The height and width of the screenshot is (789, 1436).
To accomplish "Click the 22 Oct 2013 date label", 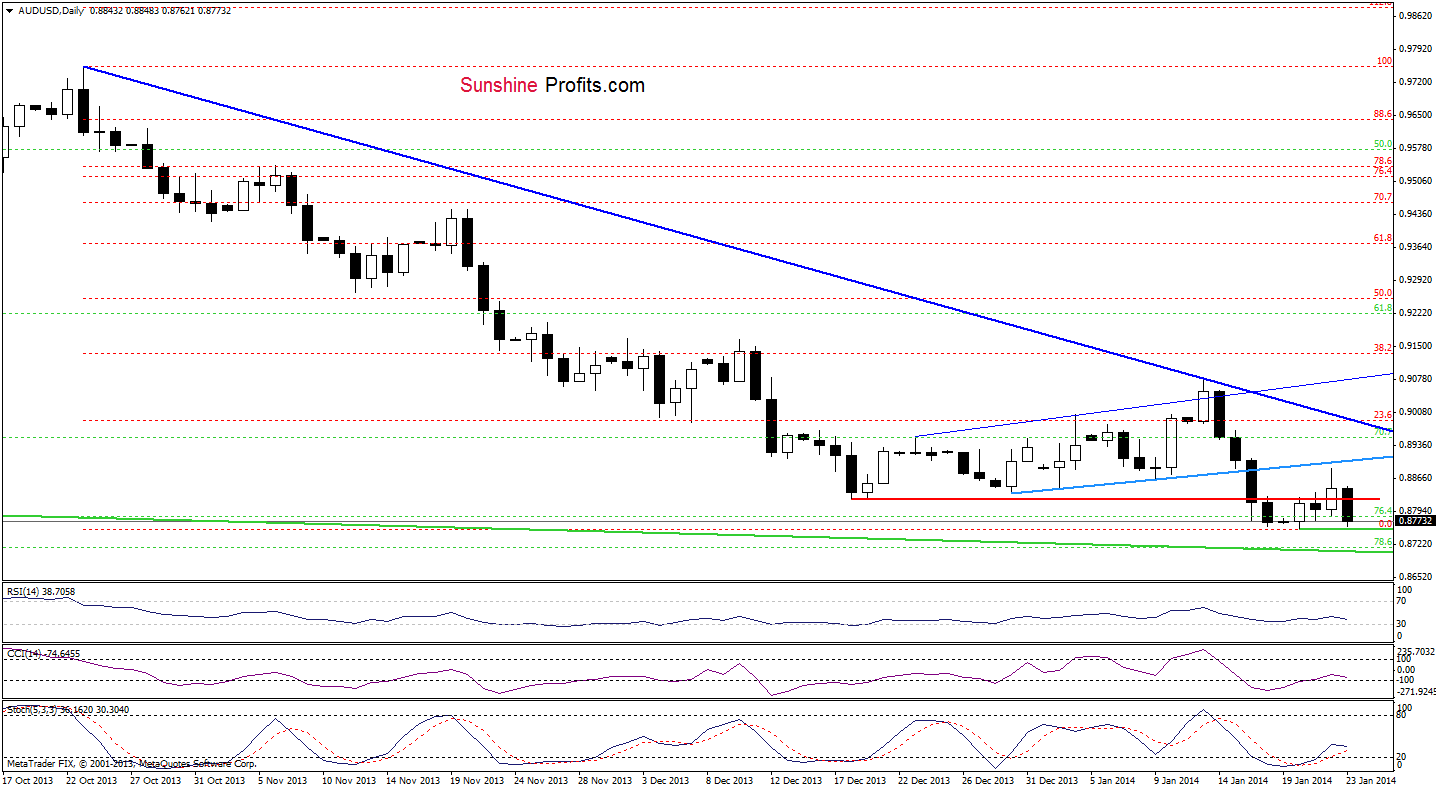I will click(x=94, y=780).
